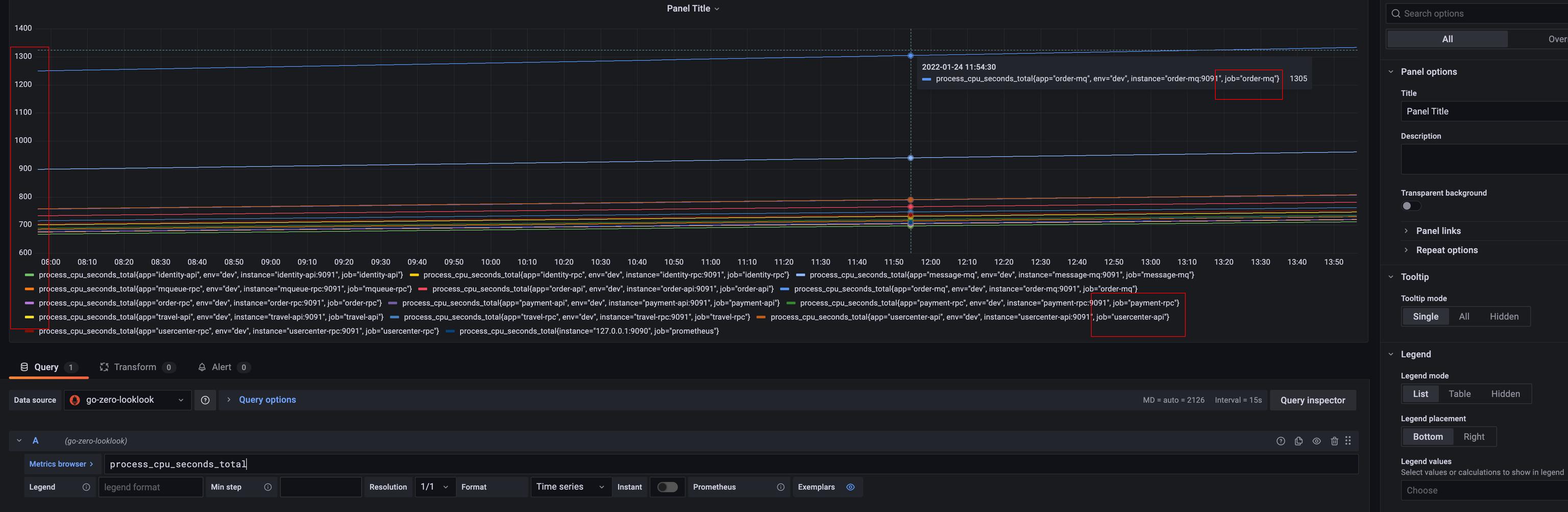Image resolution: width=1568 pixels, height=512 pixels.
Task: Duplicate query A
Action: (1298, 441)
